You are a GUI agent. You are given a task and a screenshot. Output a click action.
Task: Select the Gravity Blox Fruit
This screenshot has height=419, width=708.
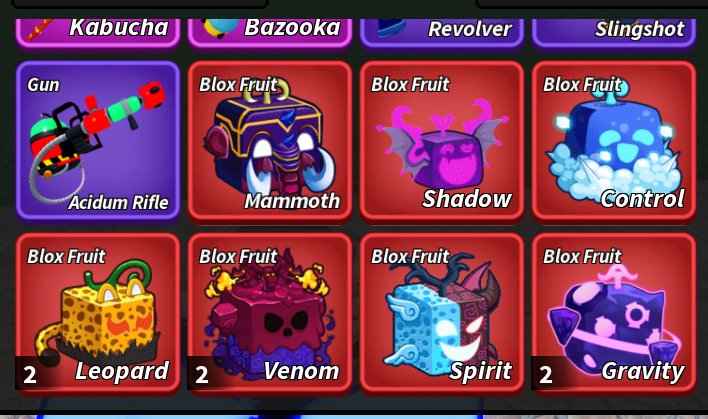tap(614, 313)
